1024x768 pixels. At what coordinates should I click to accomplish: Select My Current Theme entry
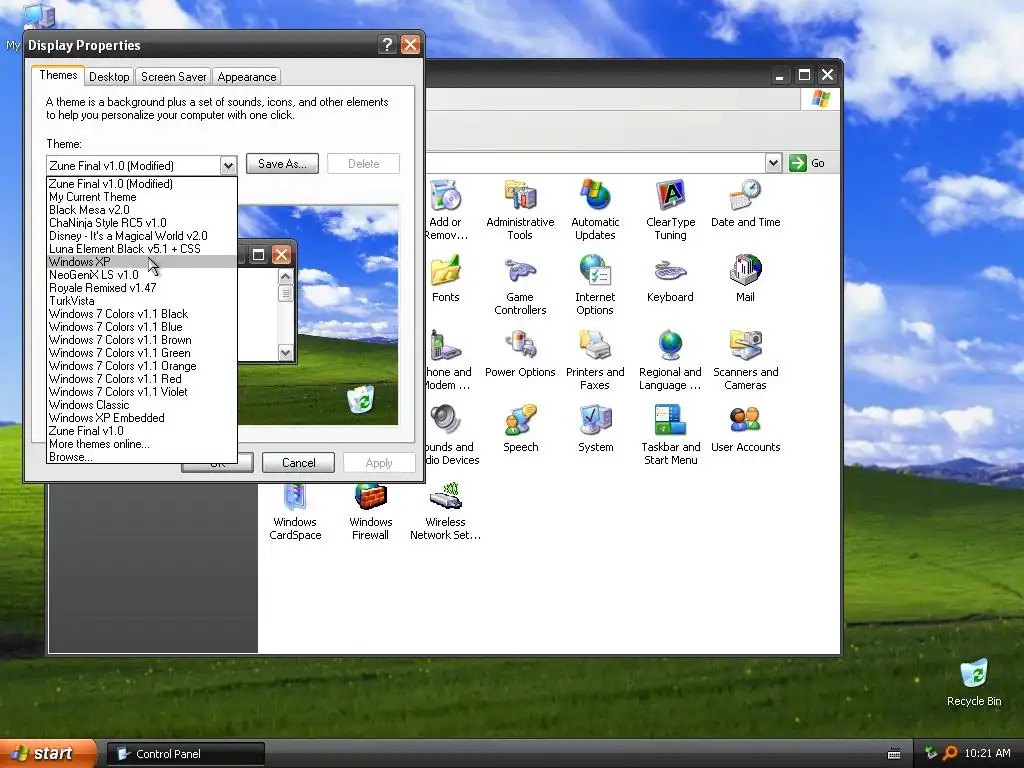142,197
